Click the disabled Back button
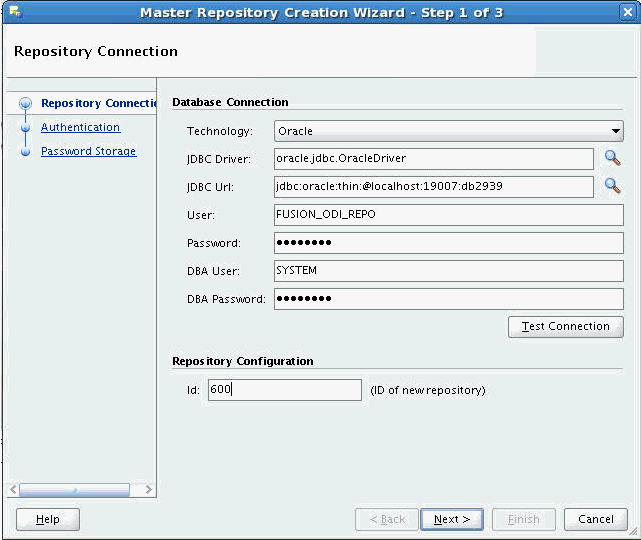Viewport: 641px width, 540px height. 387,519
